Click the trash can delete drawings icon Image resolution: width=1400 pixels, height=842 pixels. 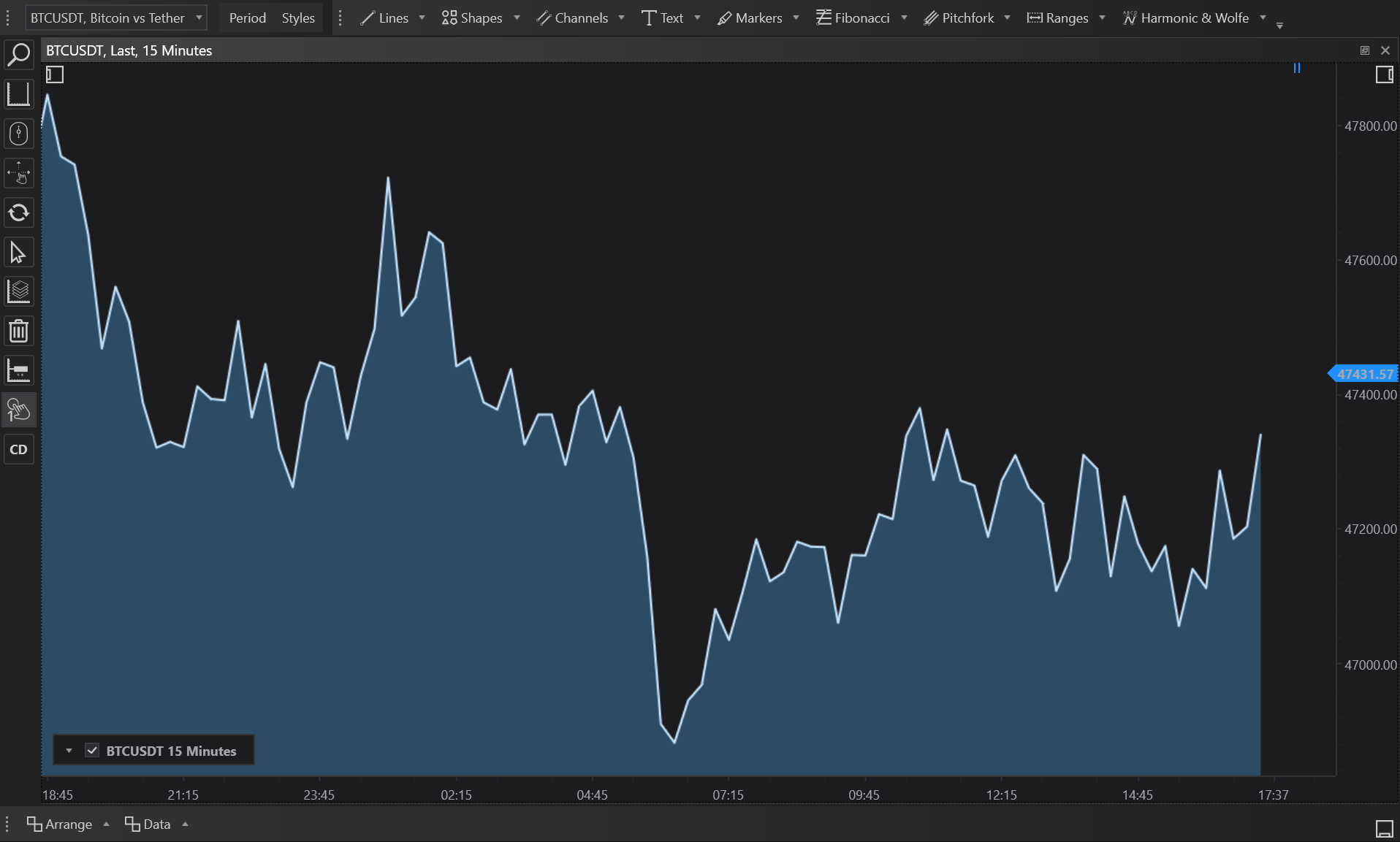pos(18,332)
